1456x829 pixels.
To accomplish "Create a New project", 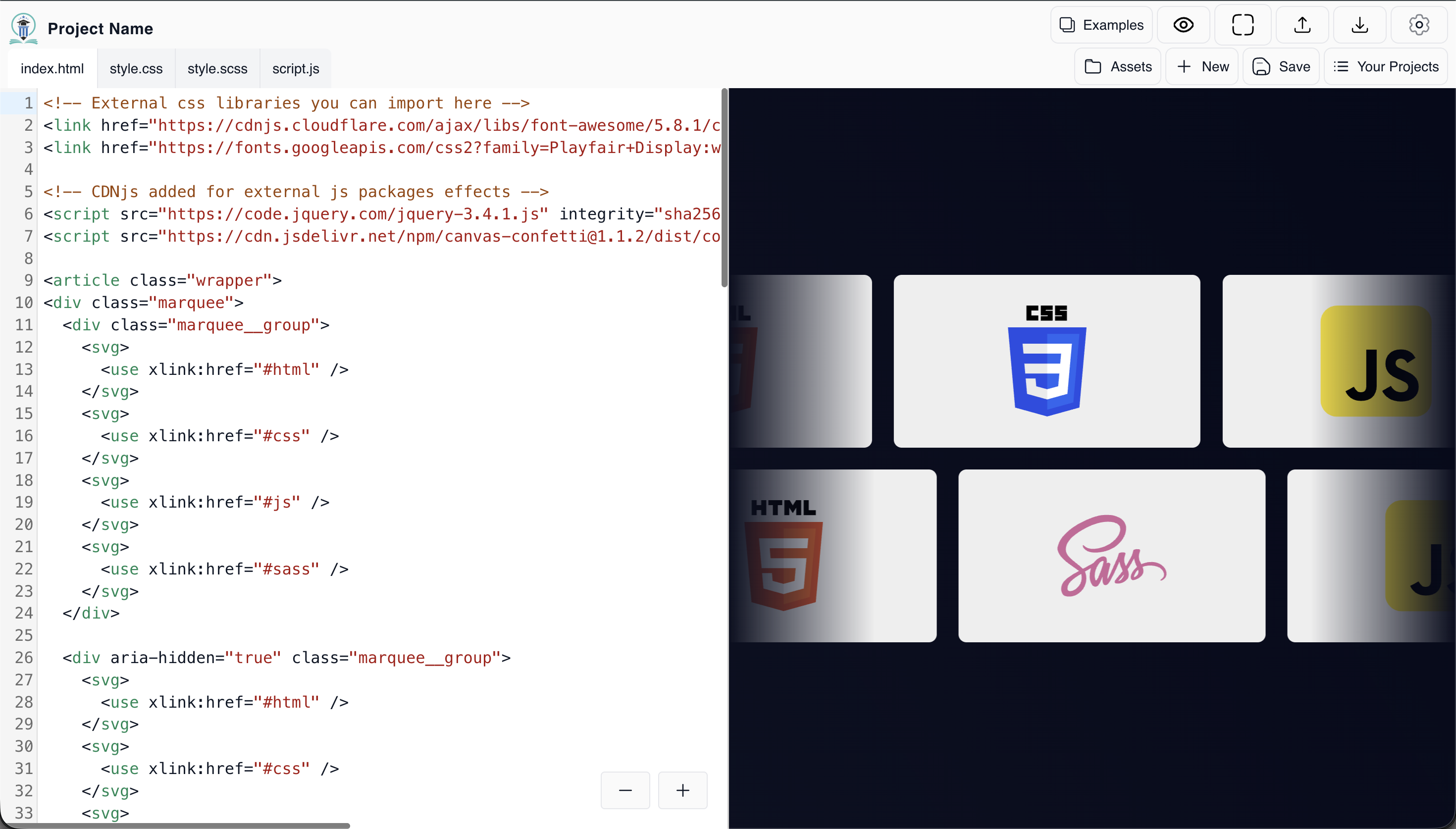I will click(1202, 67).
